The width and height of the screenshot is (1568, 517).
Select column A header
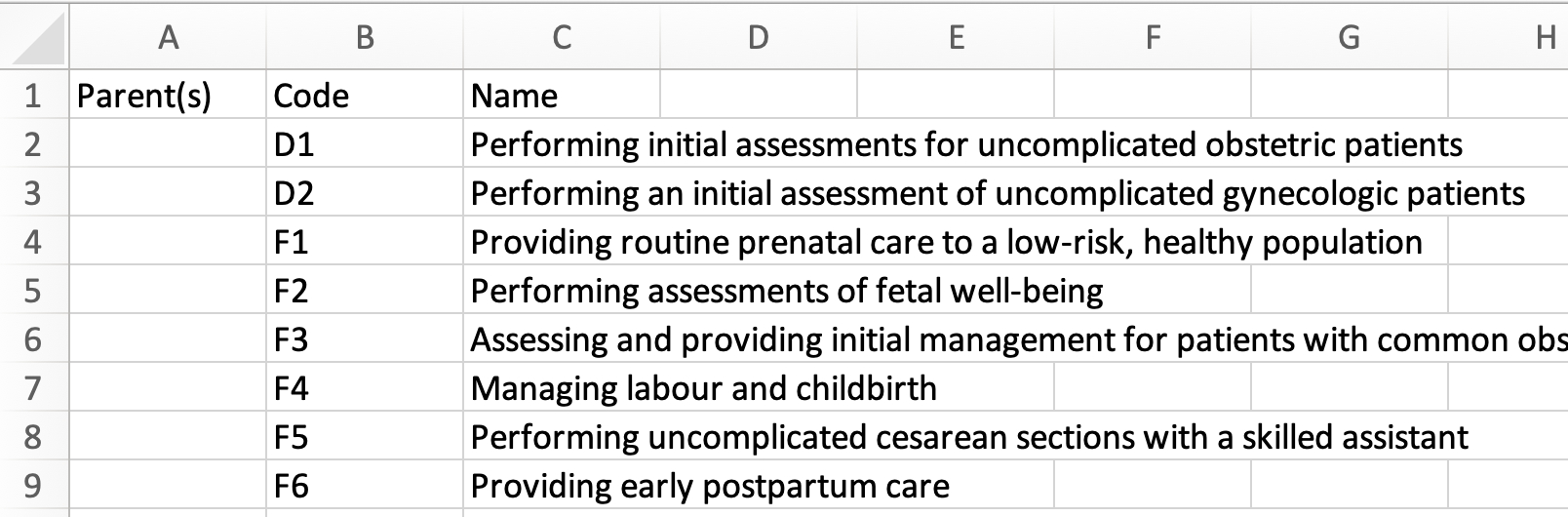[168, 37]
